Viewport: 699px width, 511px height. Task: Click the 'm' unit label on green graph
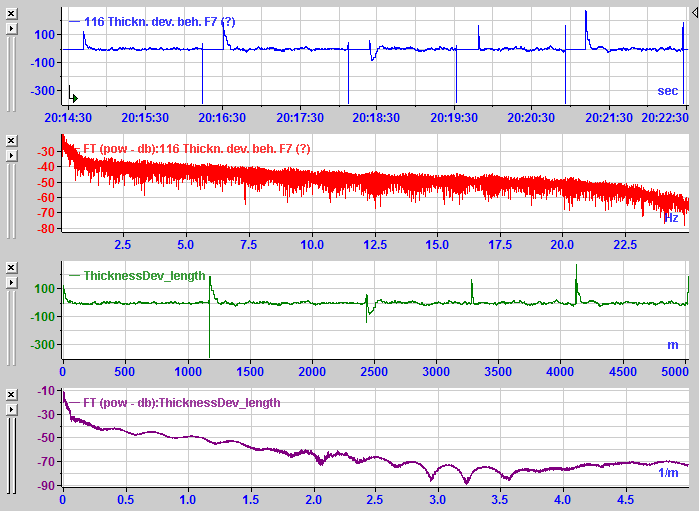pyautogui.click(x=672, y=345)
